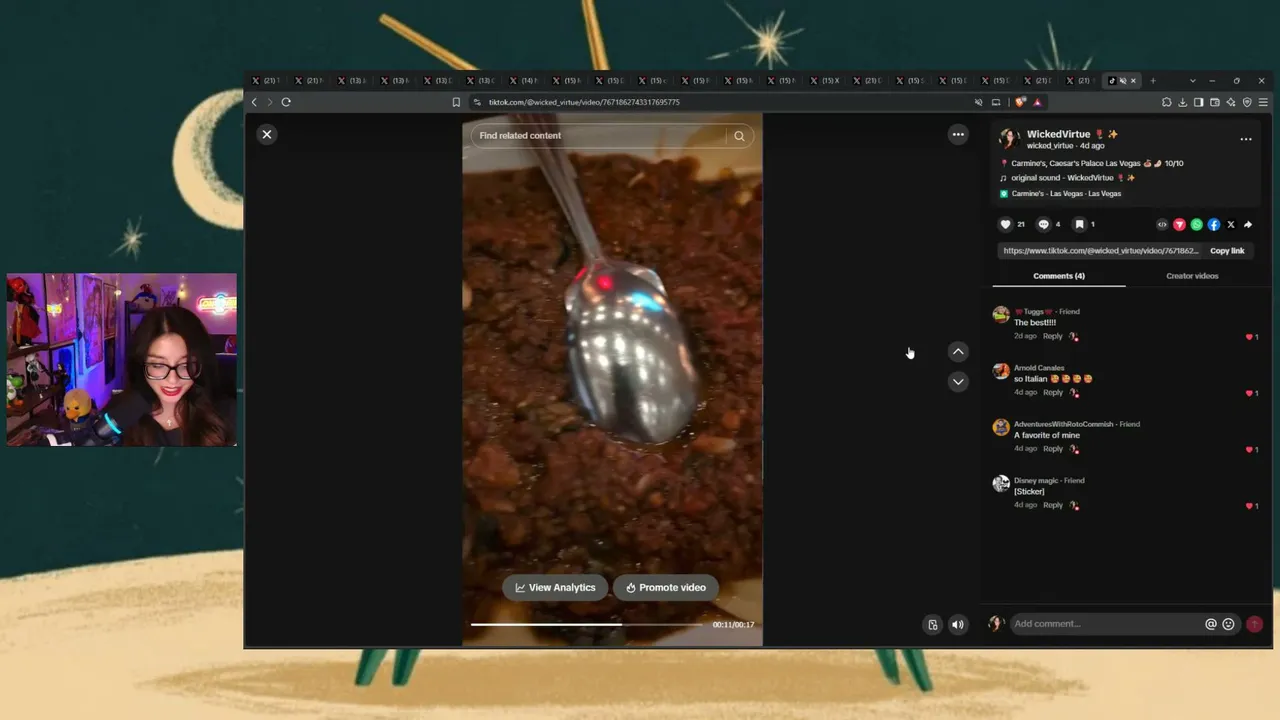Open the emoji picker in comment box
The width and height of the screenshot is (1280, 720).
(1229, 624)
